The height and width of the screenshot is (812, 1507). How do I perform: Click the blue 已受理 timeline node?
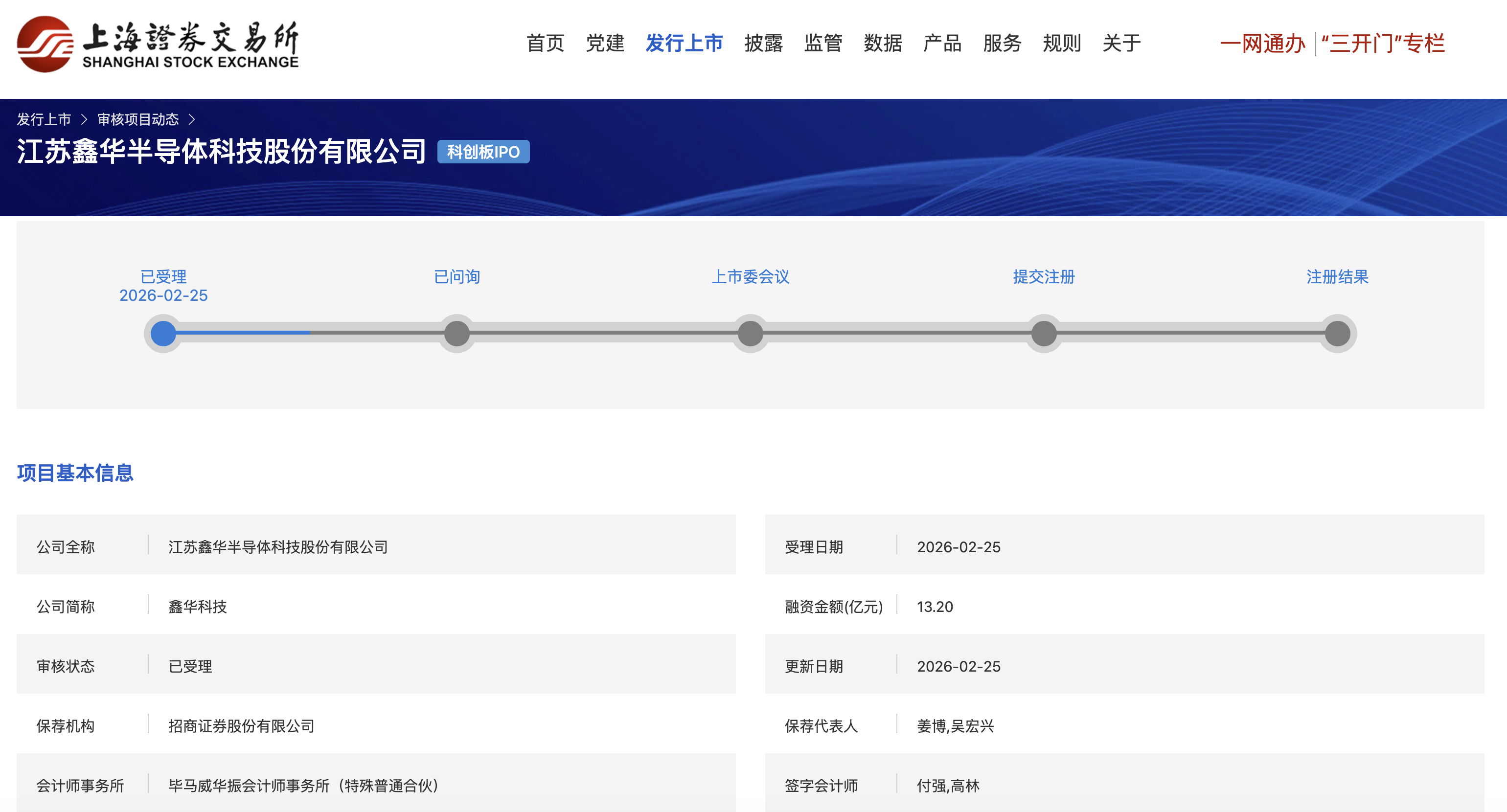[163, 334]
